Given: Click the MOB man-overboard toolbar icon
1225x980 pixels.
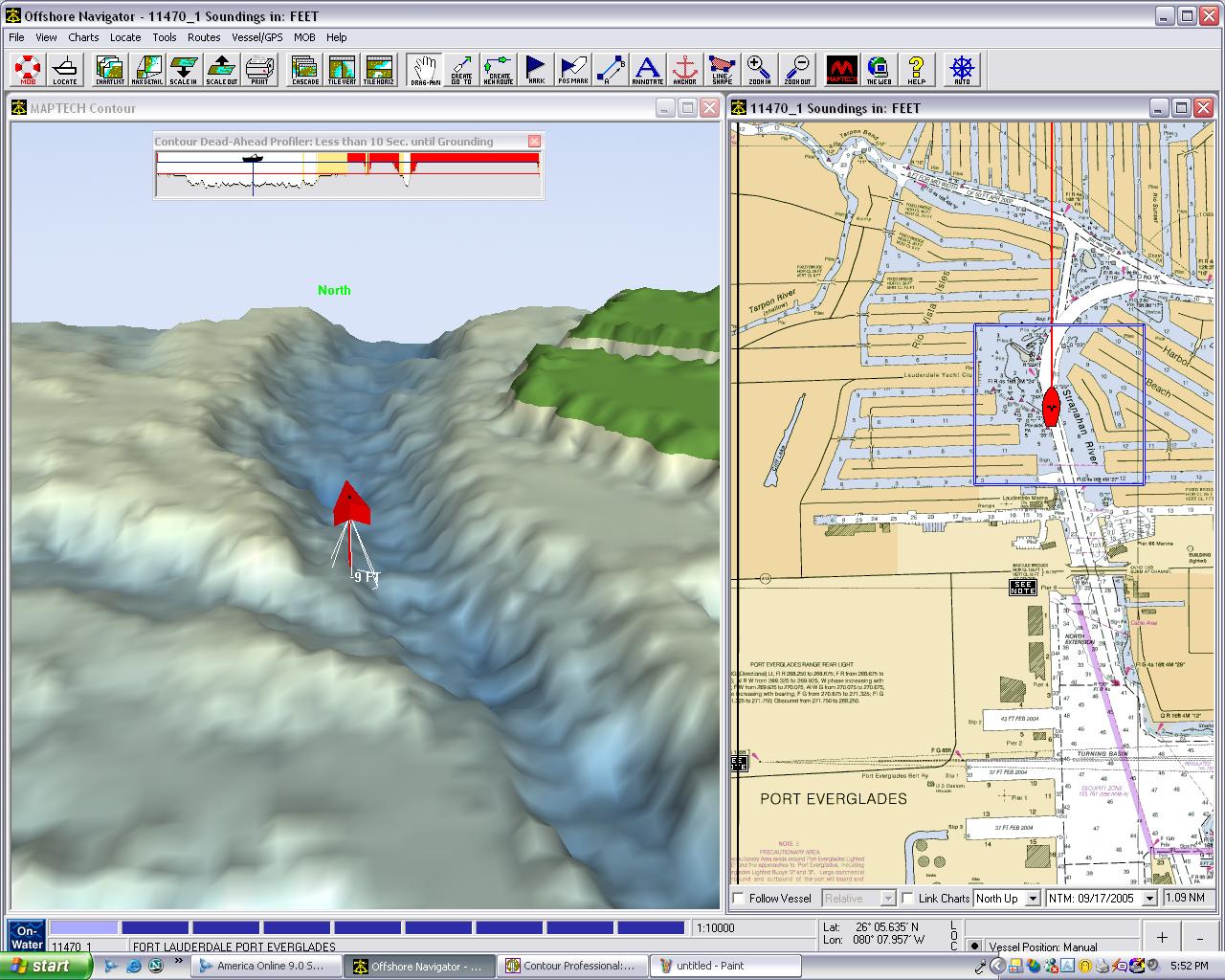Looking at the screenshot, I should (28, 69).
